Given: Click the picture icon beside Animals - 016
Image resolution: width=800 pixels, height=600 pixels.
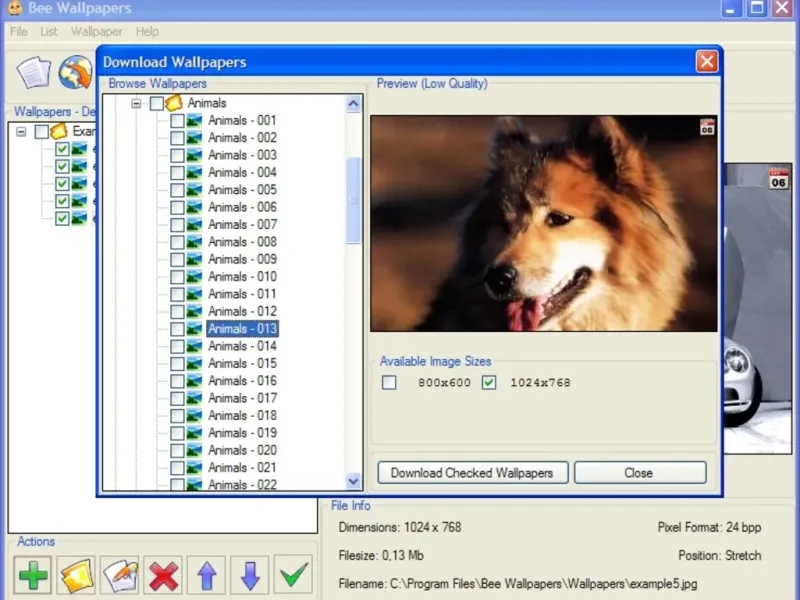Looking at the screenshot, I should (194, 381).
